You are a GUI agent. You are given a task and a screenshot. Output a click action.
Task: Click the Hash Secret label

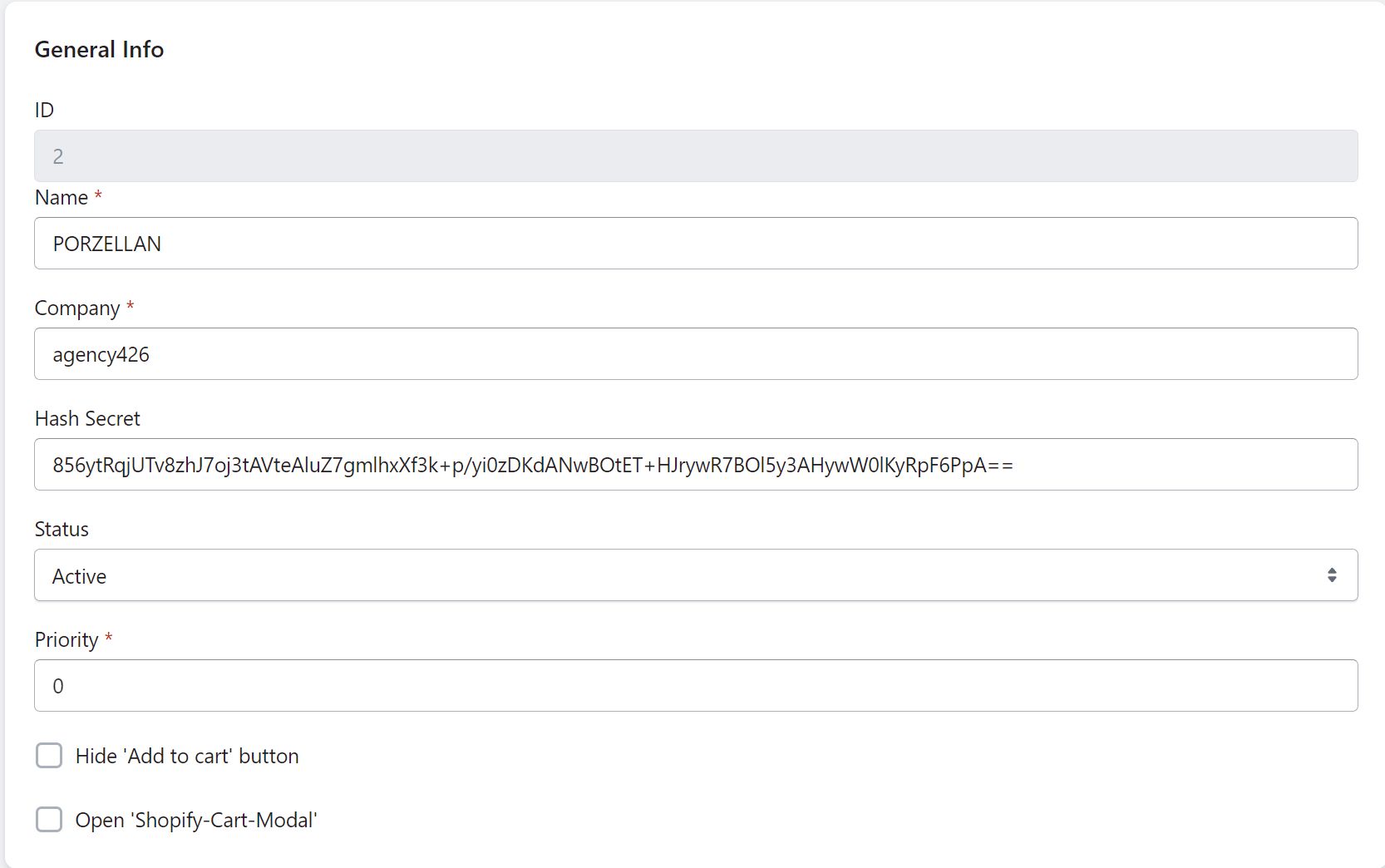click(87, 419)
